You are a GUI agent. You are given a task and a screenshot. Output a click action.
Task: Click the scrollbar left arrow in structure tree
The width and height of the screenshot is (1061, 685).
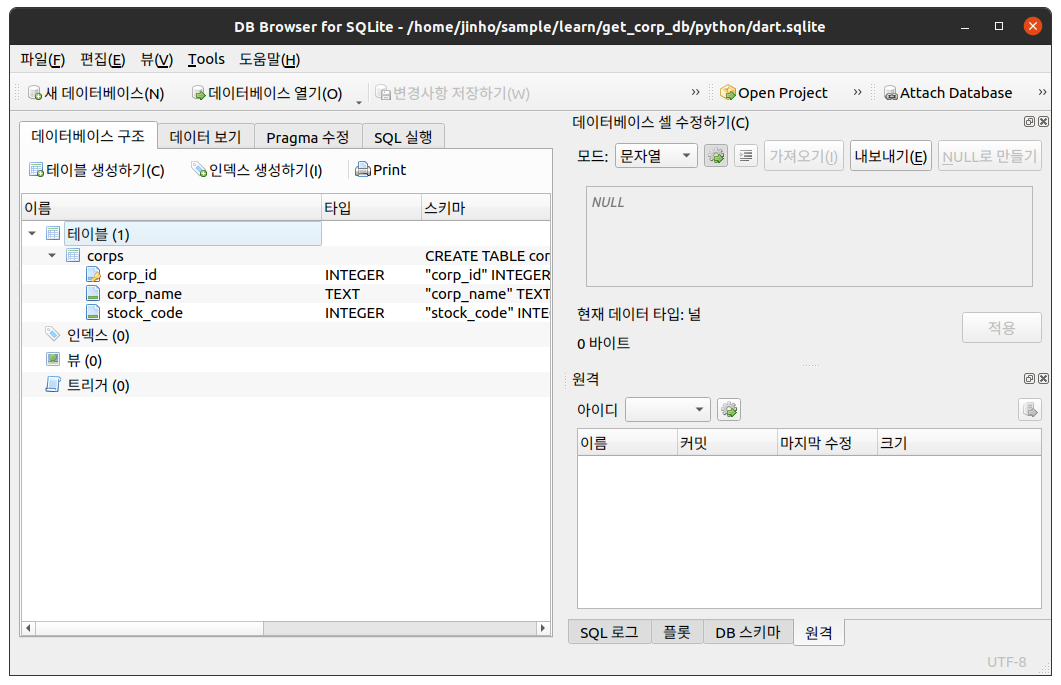pyautogui.click(x=28, y=628)
